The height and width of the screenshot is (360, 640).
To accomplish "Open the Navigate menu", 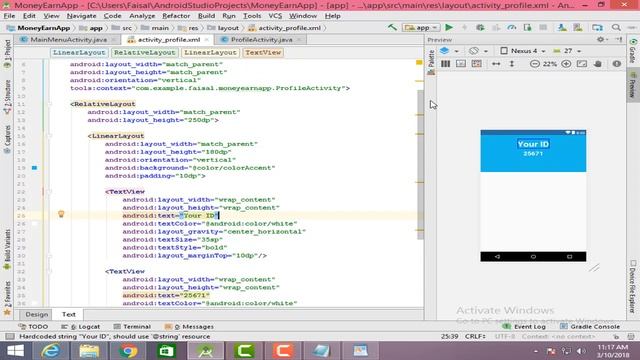I will [x=82, y=16].
